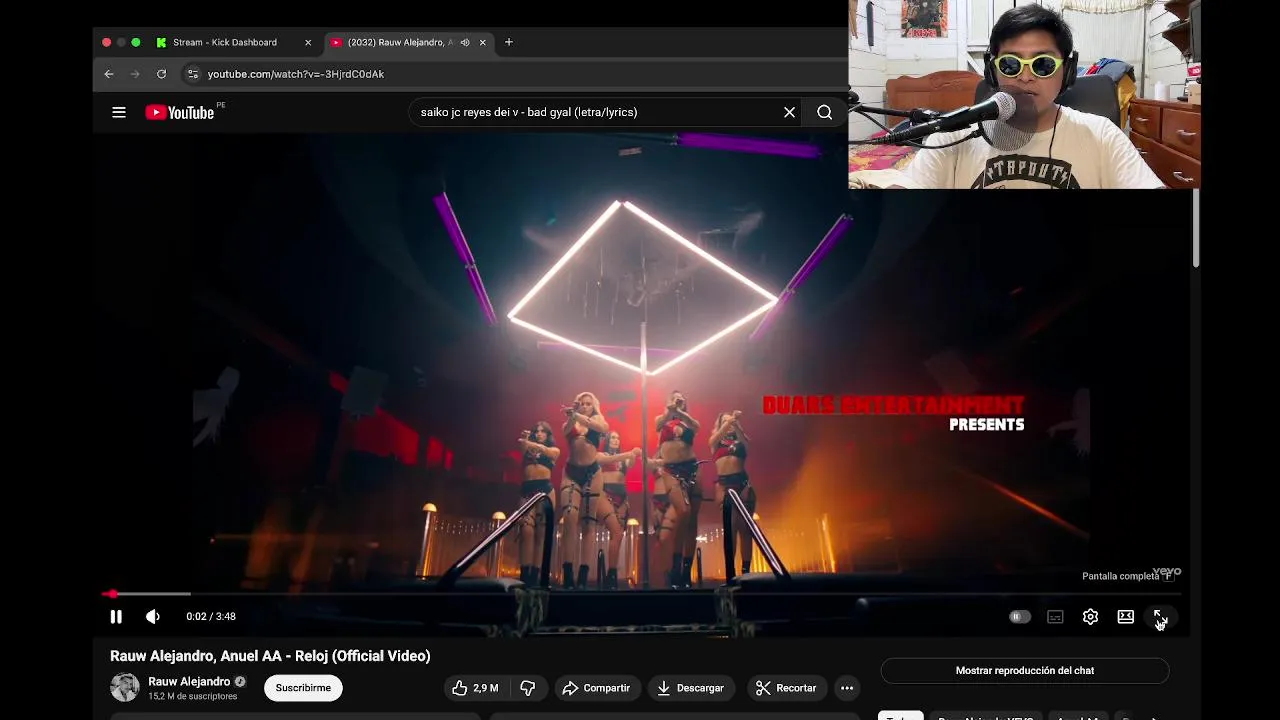This screenshot has height=720, width=1280.
Task: Switch to theater mode
Action: coord(1125,617)
